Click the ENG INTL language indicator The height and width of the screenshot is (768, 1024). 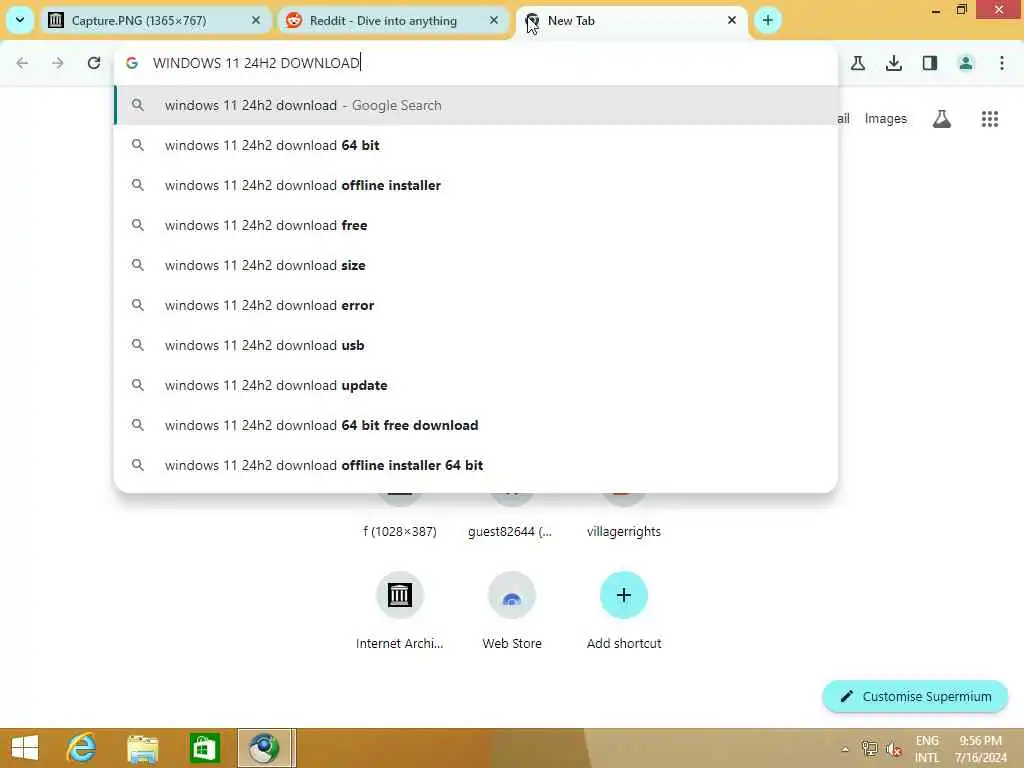click(x=927, y=749)
